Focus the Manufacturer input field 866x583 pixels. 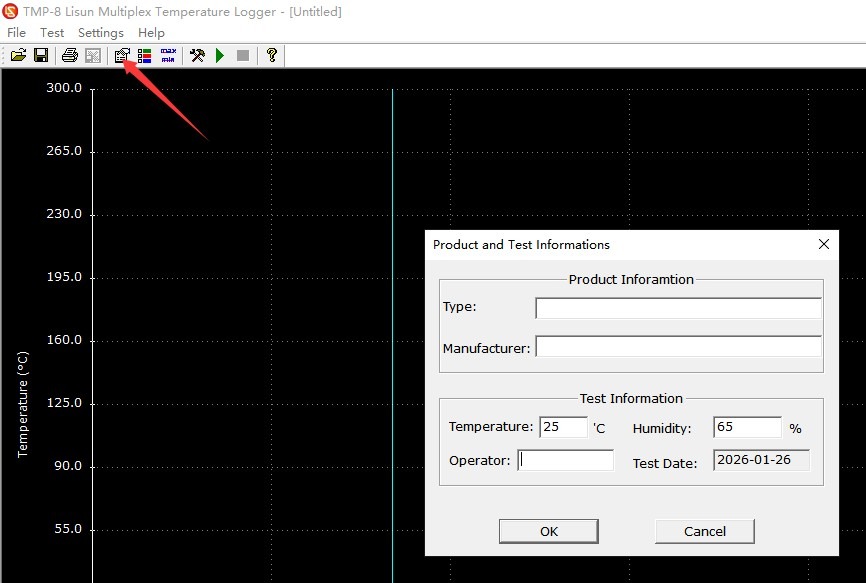tap(678, 347)
